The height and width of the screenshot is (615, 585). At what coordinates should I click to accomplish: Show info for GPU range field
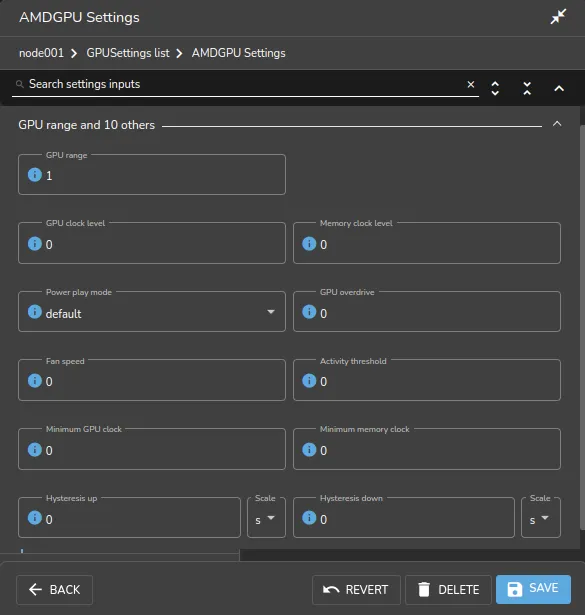(35, 175)
